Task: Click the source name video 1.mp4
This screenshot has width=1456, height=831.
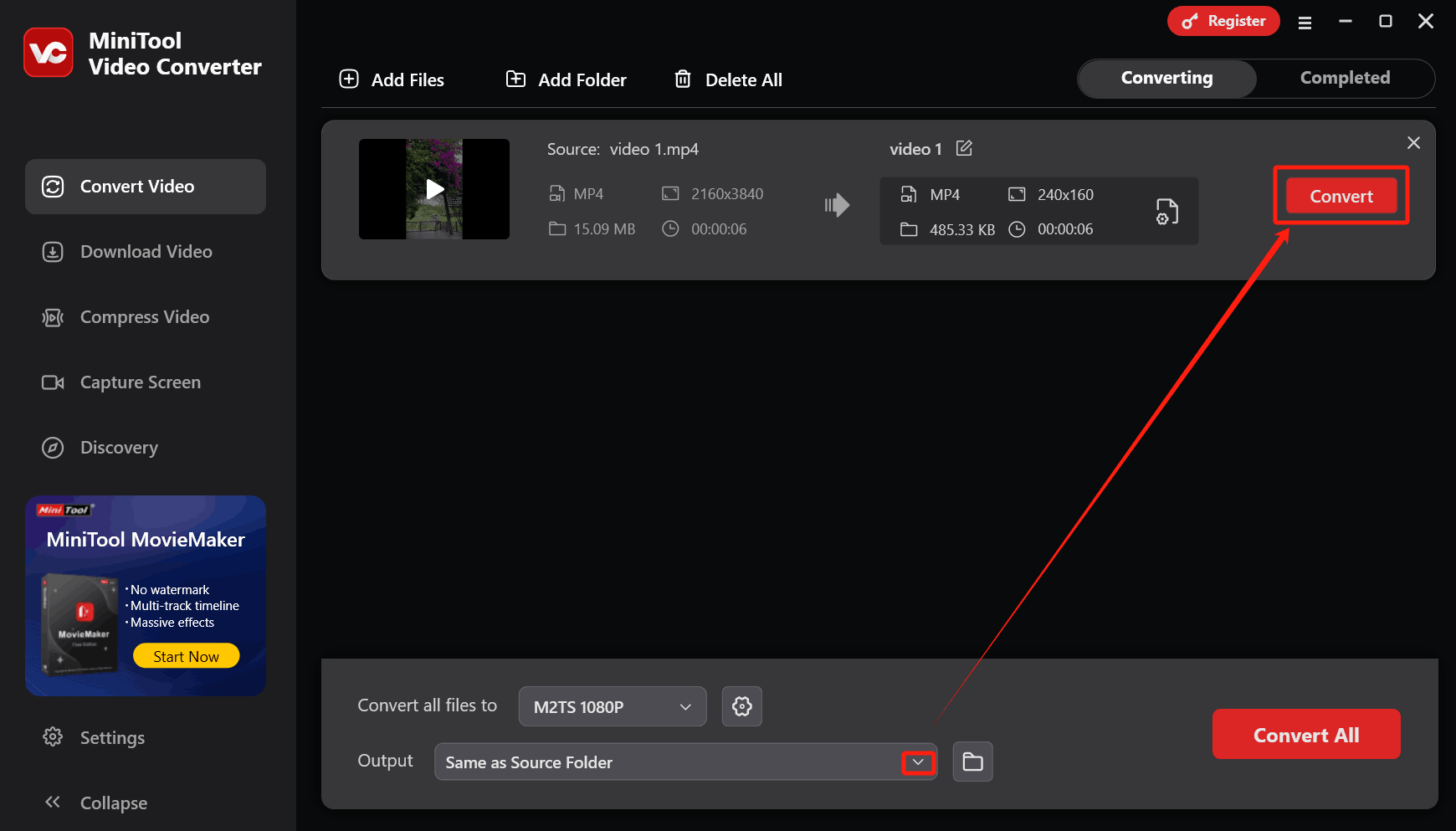Action: 654,149
